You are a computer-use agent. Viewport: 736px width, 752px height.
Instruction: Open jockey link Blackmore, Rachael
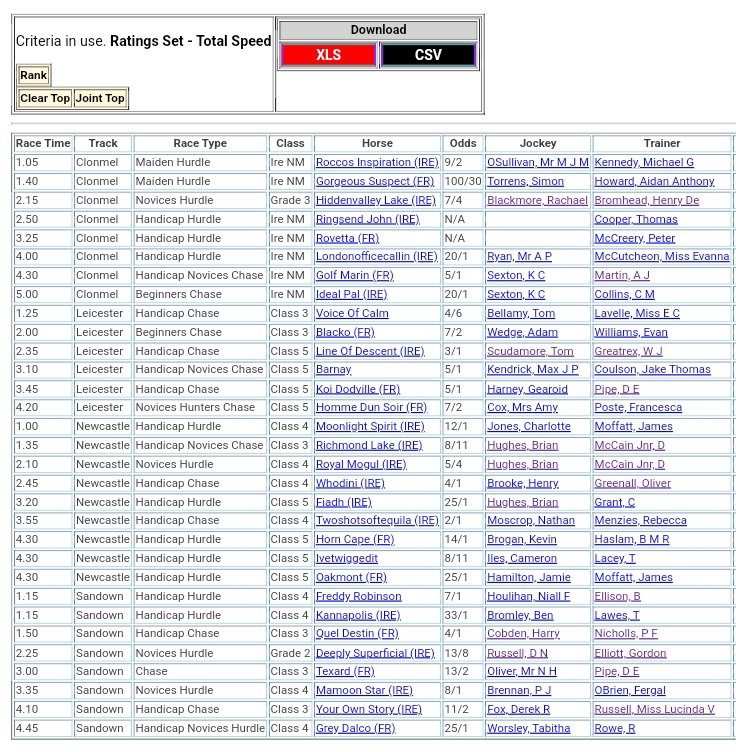point(537,200)
